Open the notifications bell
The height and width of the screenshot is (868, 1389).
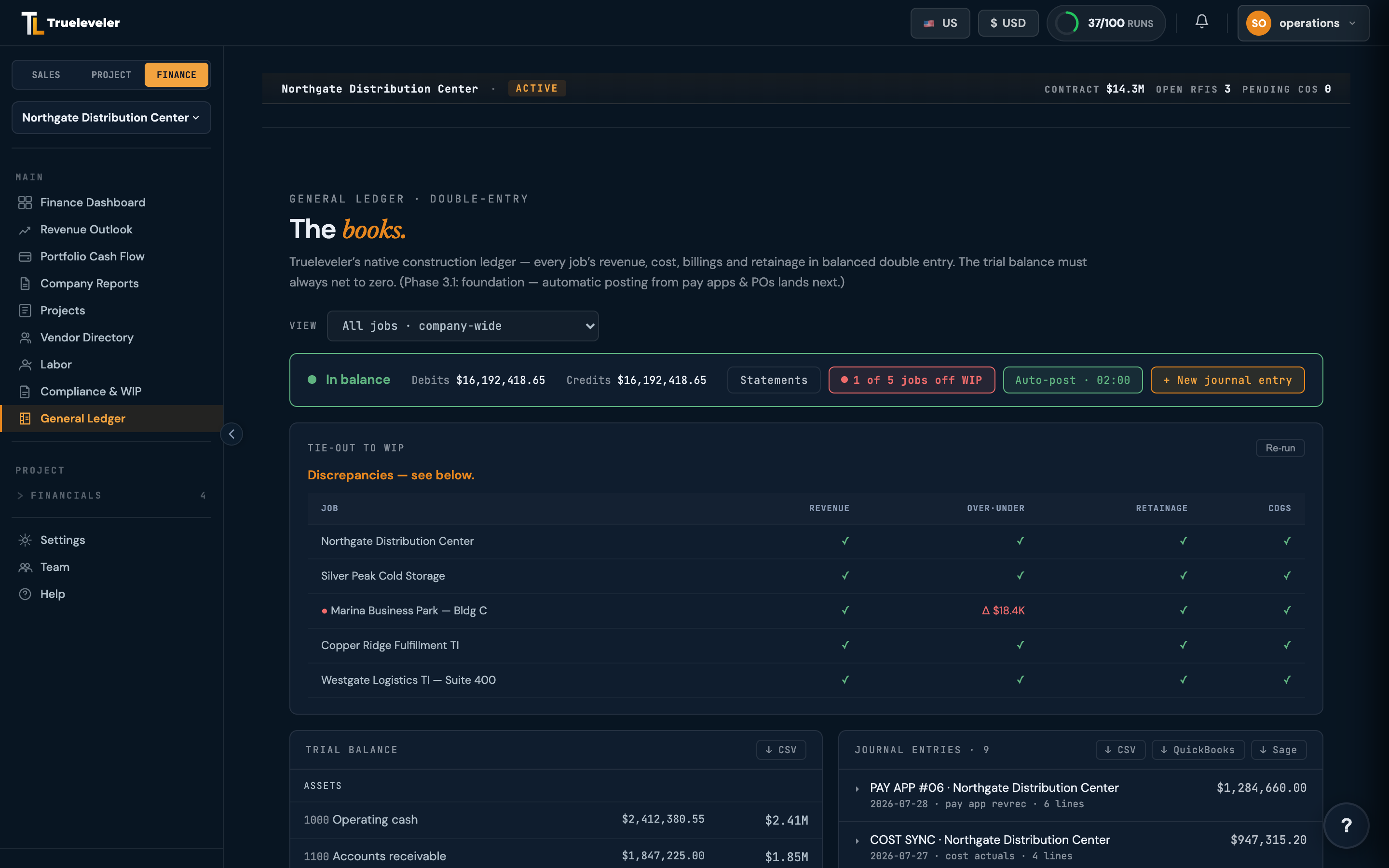click(1201, 22)
